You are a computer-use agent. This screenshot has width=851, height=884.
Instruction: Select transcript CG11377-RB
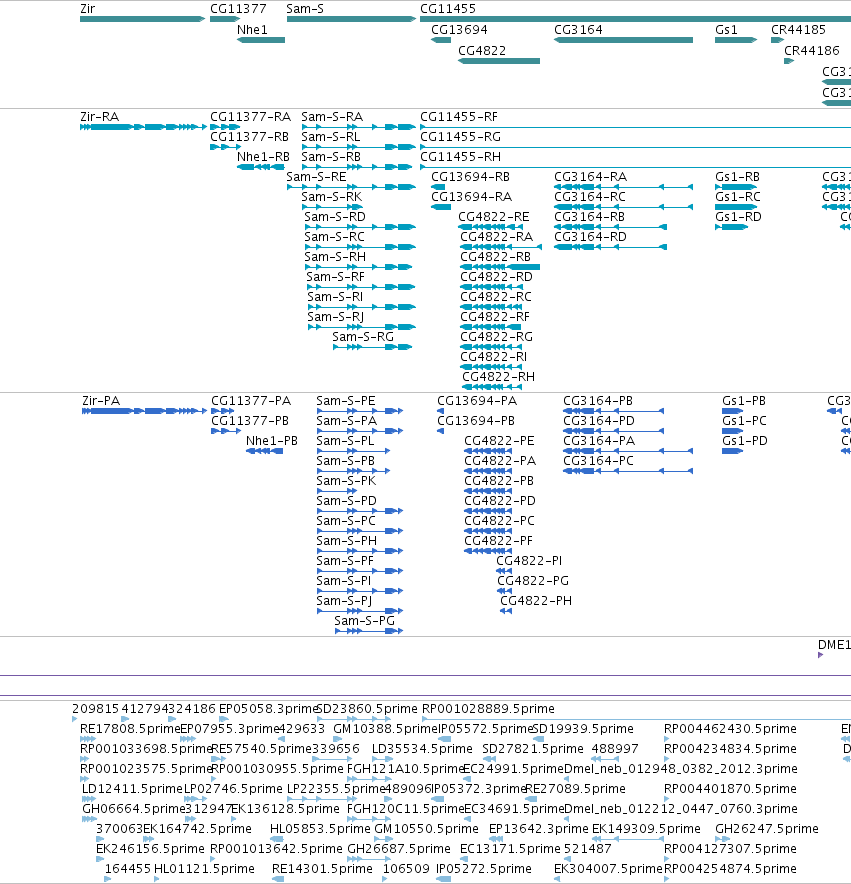coord(249,137)
